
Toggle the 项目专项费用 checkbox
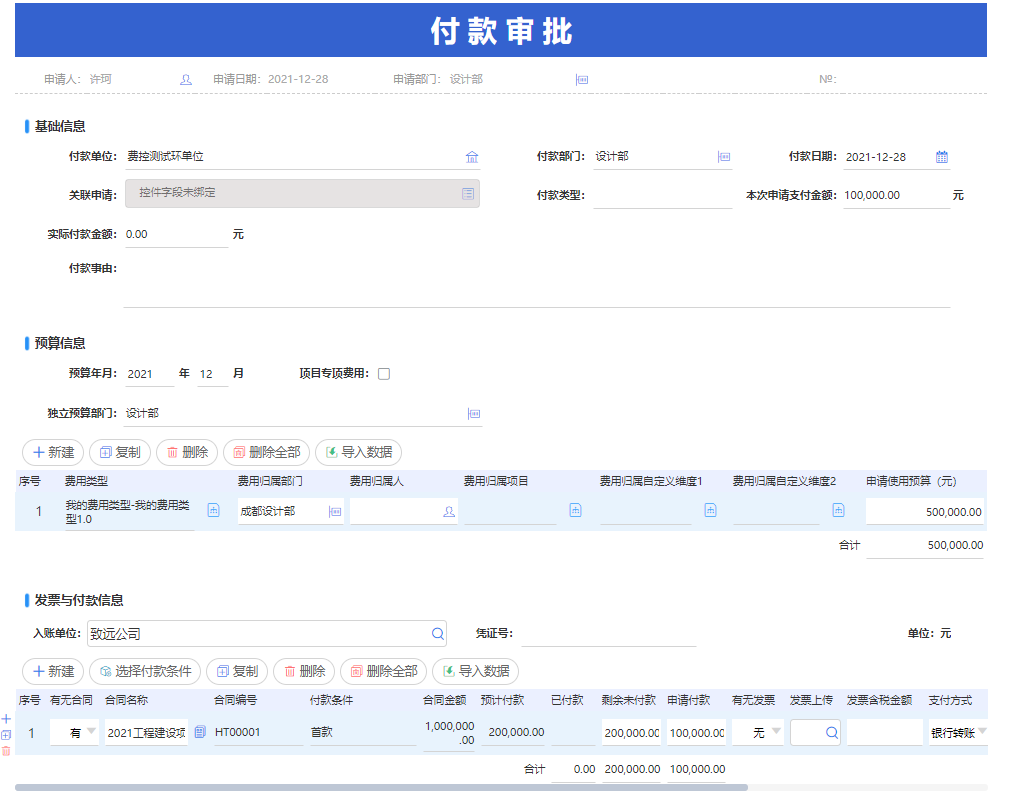[x=384, y=373]
